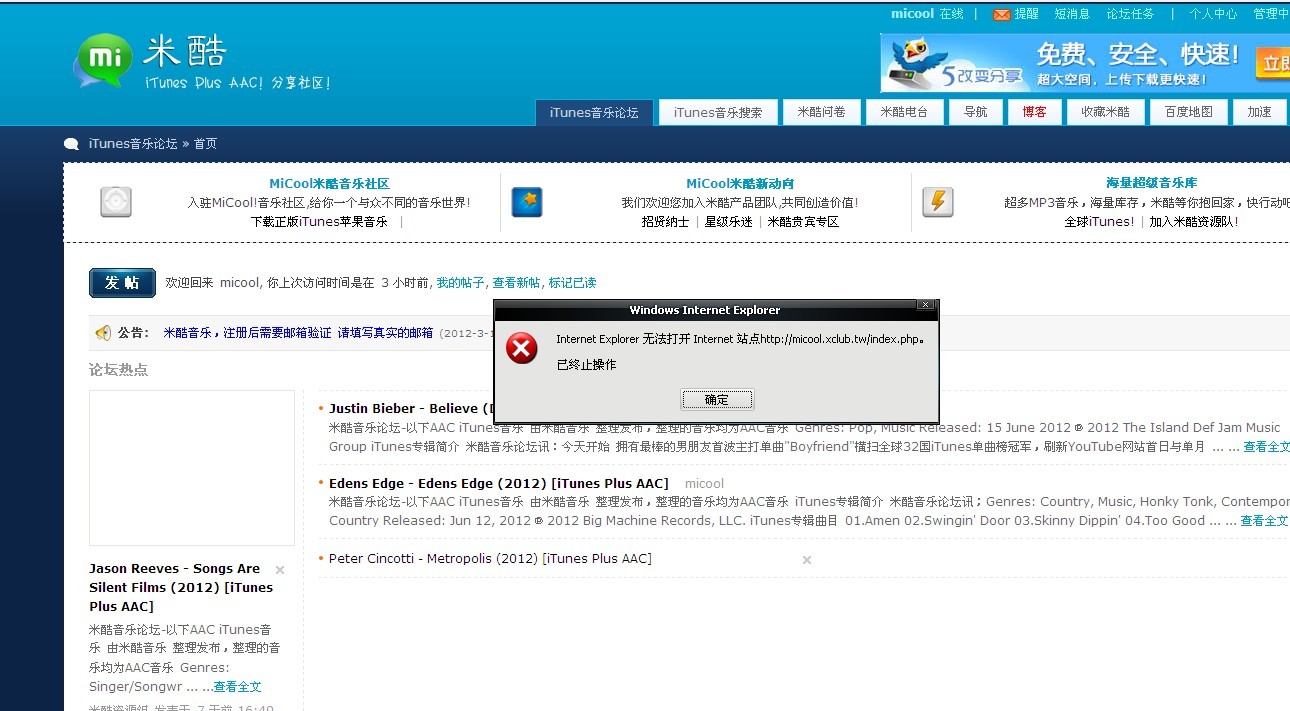The height and width of the screenshot is (711, 1290).
Task: Open the MiCool米酷新动向 heading link
Action: tap(740, 184)
